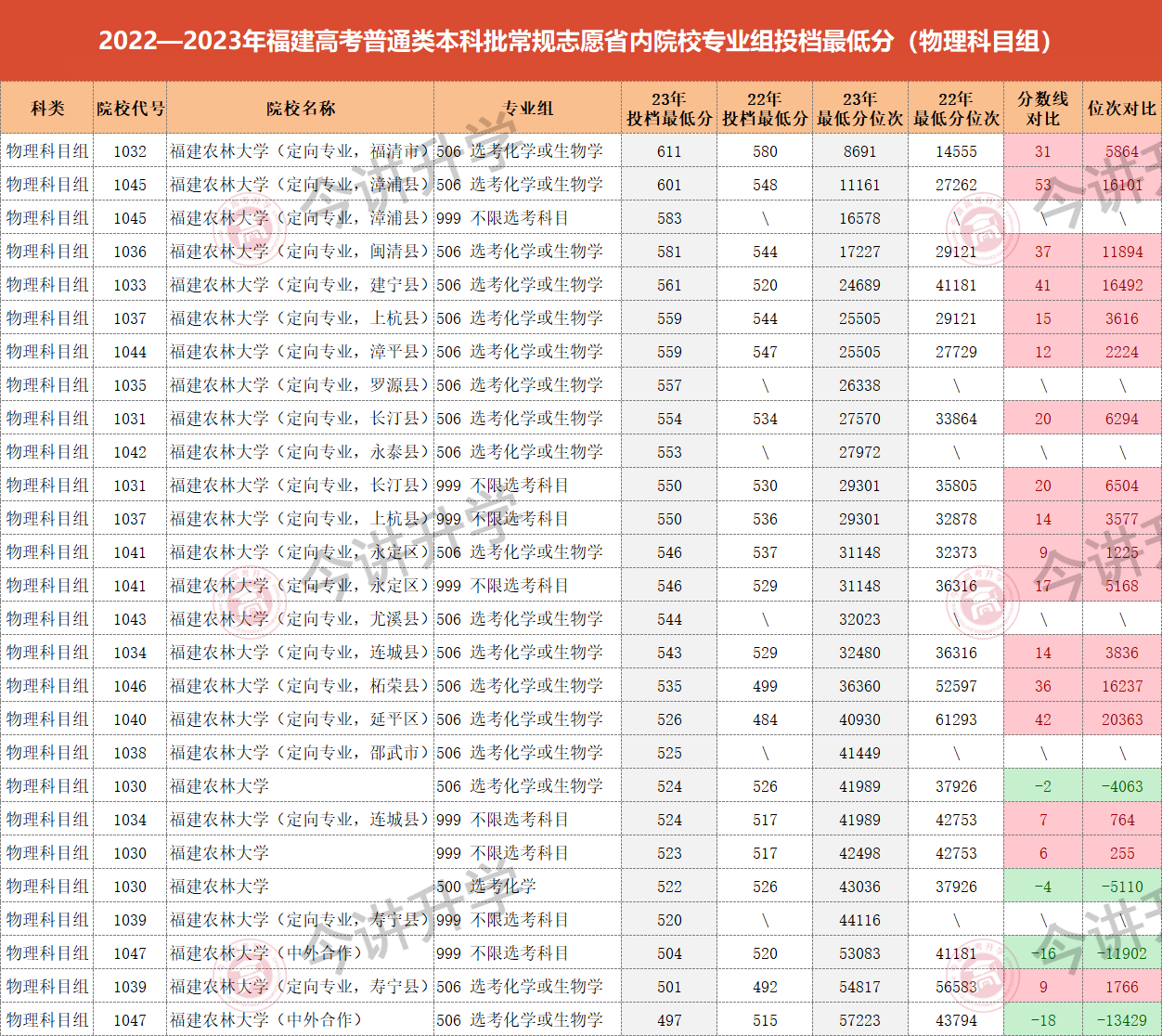Select the 23年最低分位次 header
Screen dimensions: 1162x1036
point(860,109)
